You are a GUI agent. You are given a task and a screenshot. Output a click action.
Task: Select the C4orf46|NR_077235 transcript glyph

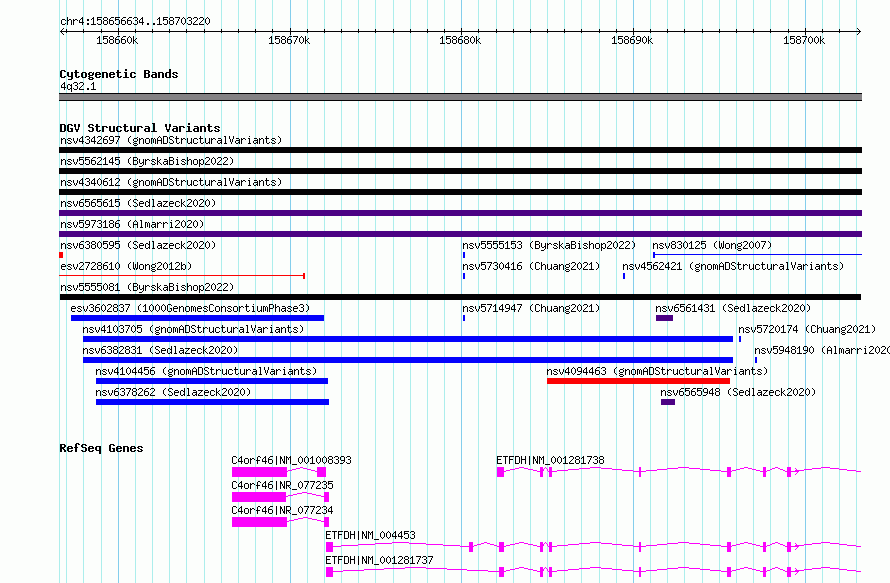click(280, 497)
